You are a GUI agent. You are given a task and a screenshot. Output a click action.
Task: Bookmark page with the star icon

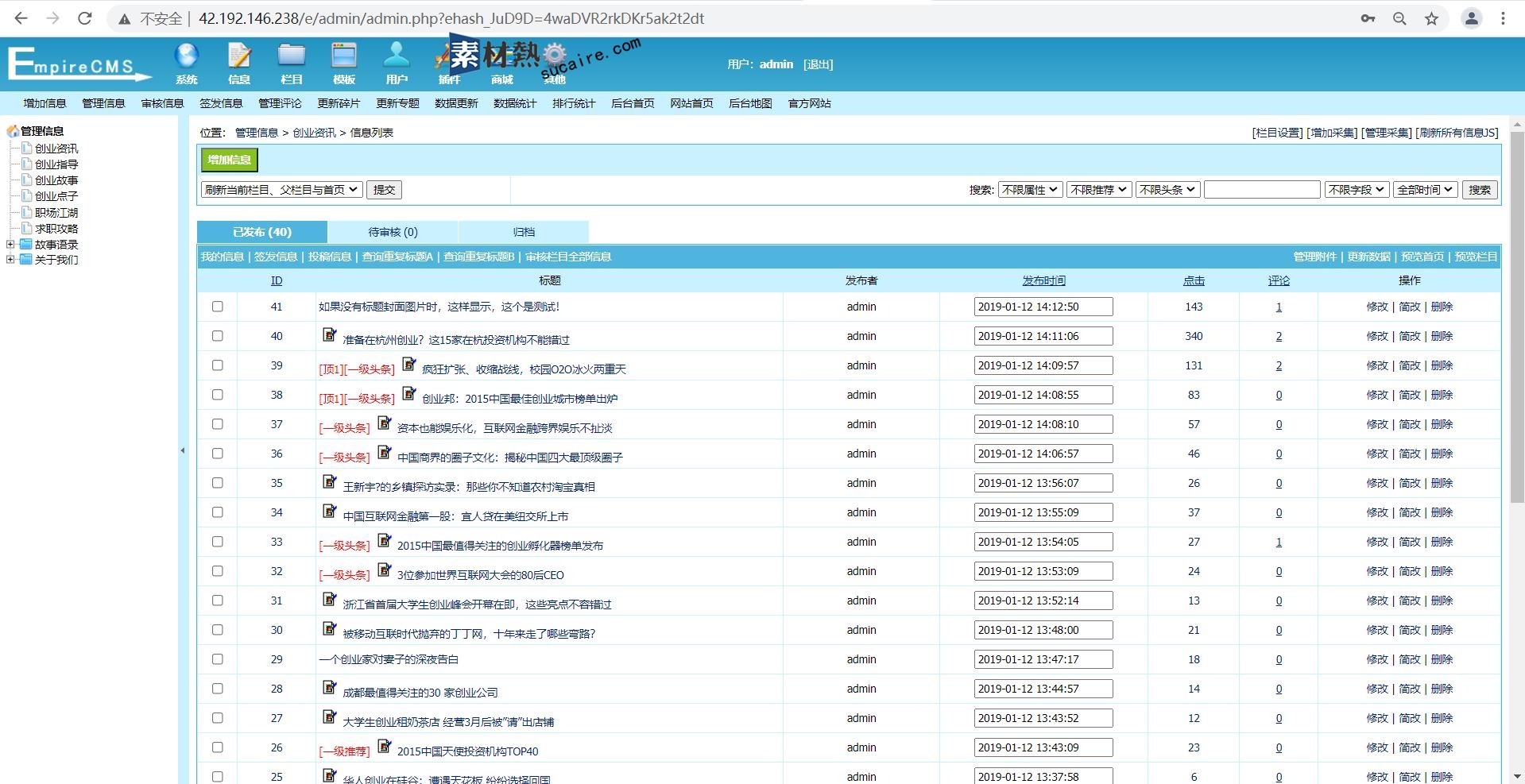pos(1431,18)
